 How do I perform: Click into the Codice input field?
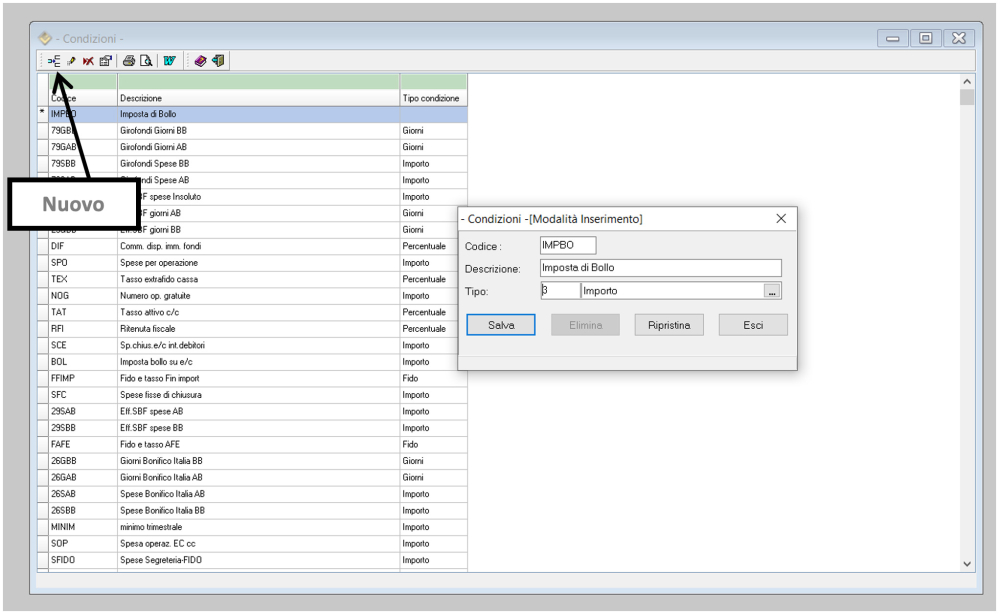pyautogui.click(x=567, y=245)
